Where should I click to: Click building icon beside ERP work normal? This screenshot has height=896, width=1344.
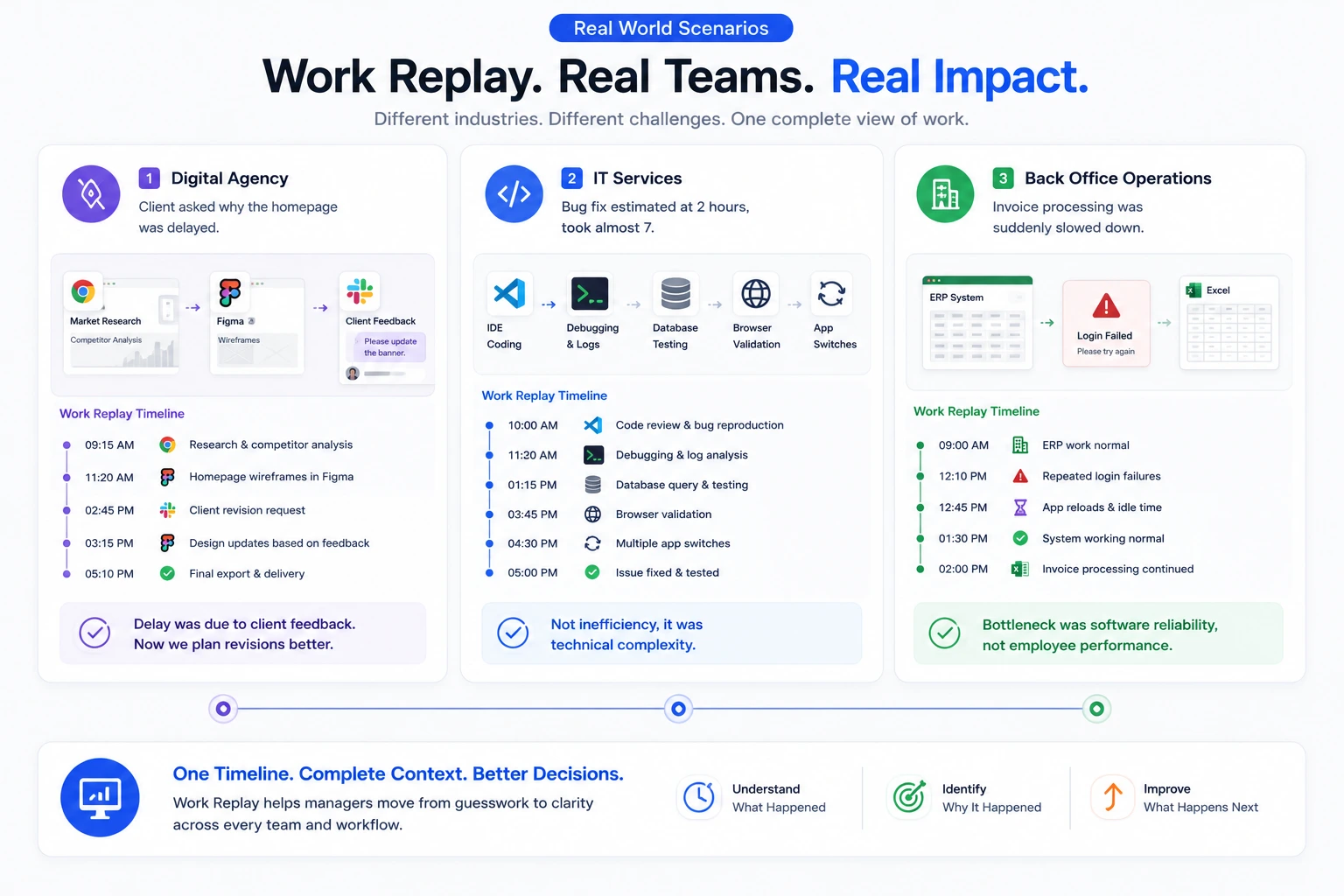pos(1020,445)
